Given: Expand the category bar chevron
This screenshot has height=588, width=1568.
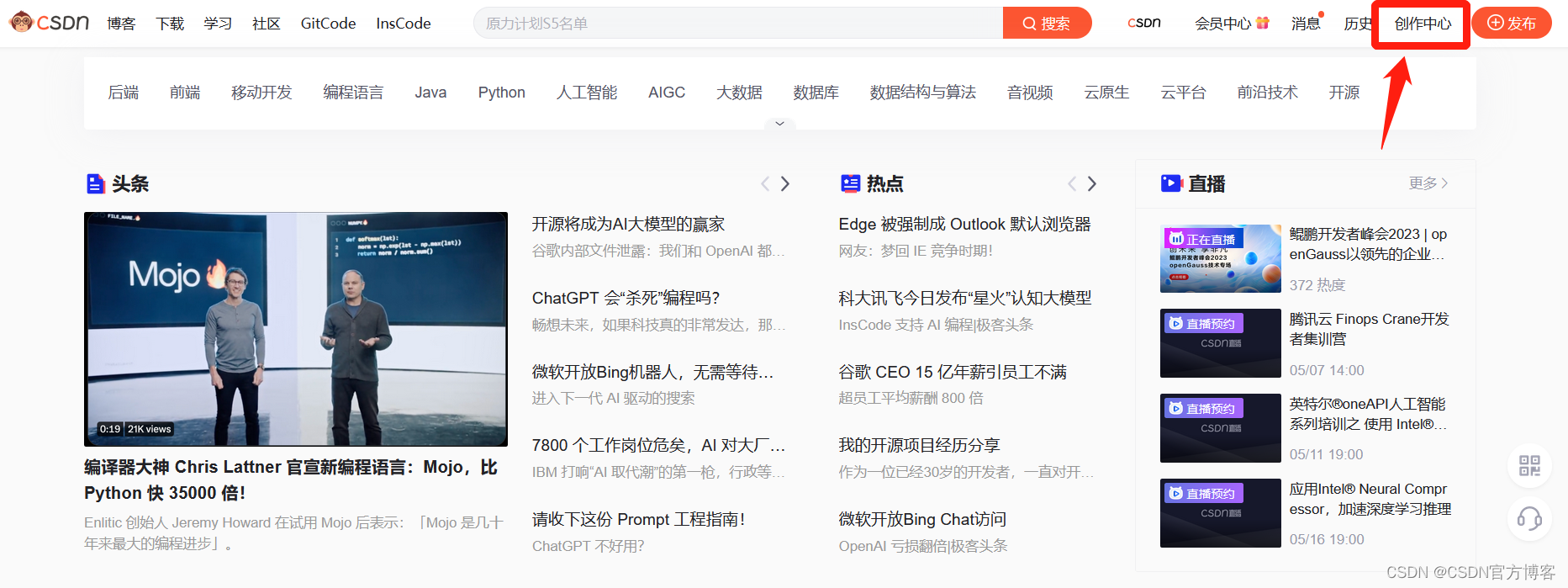Looking at the screenshot, I should coord(779,124).
